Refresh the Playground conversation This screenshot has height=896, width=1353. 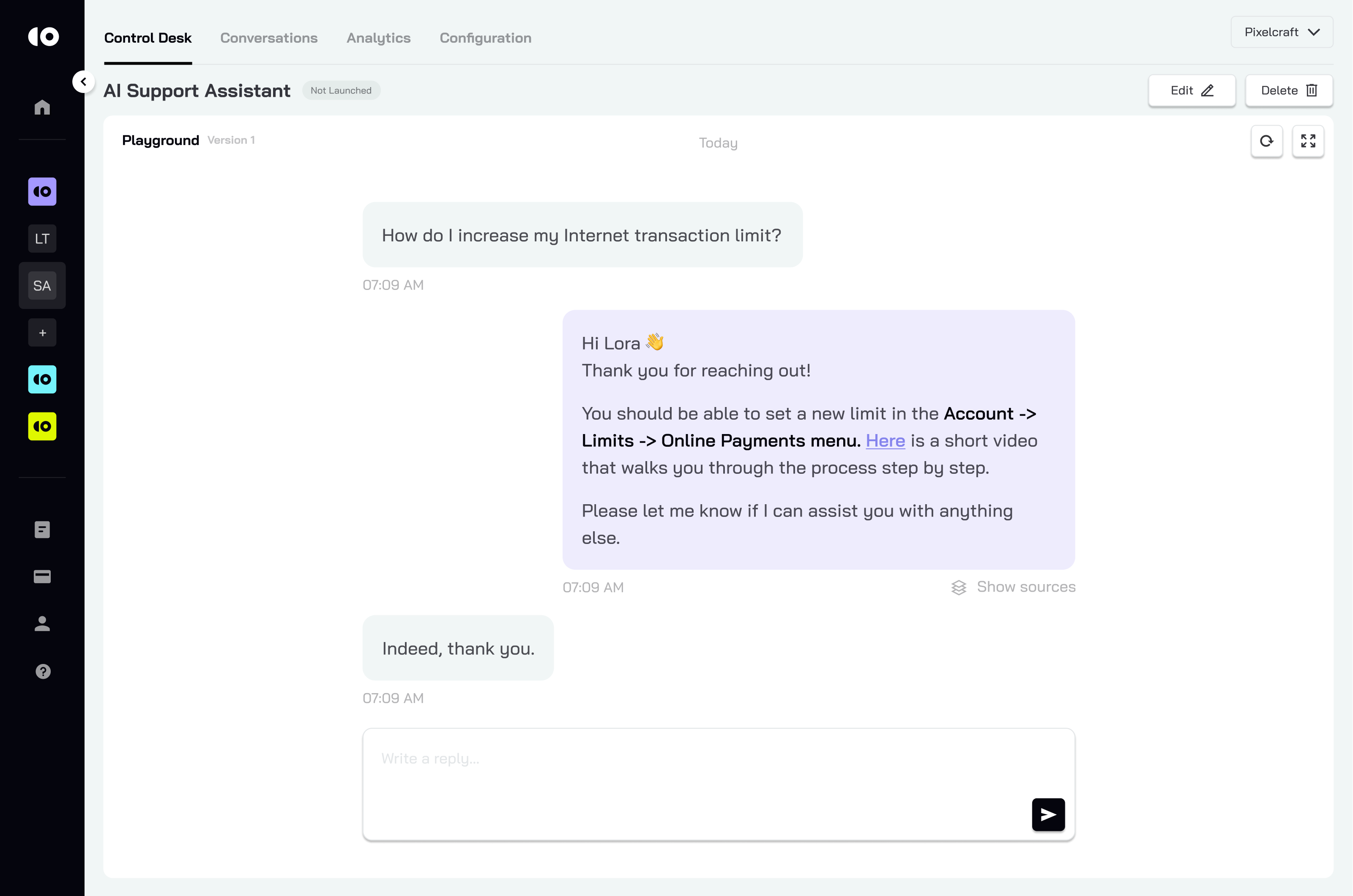(1267, 141)
